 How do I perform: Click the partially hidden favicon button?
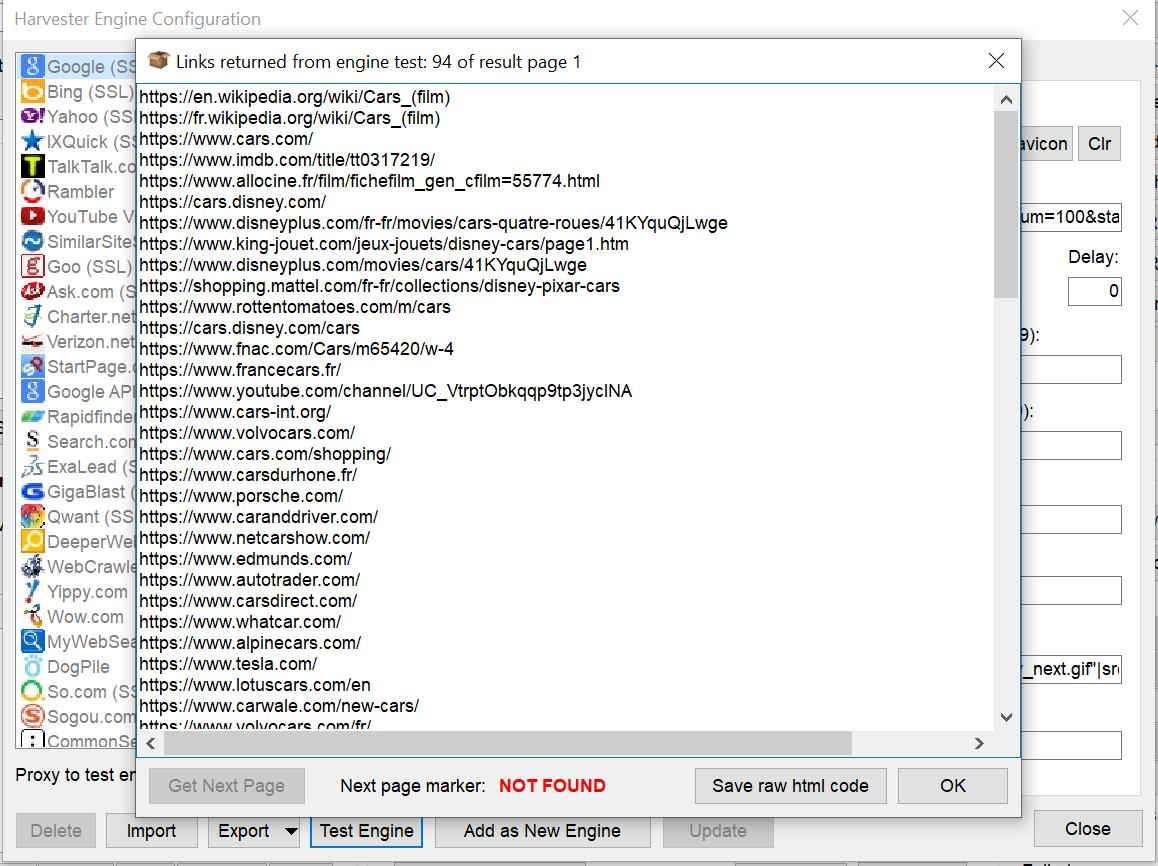(x=1045, y=144)
